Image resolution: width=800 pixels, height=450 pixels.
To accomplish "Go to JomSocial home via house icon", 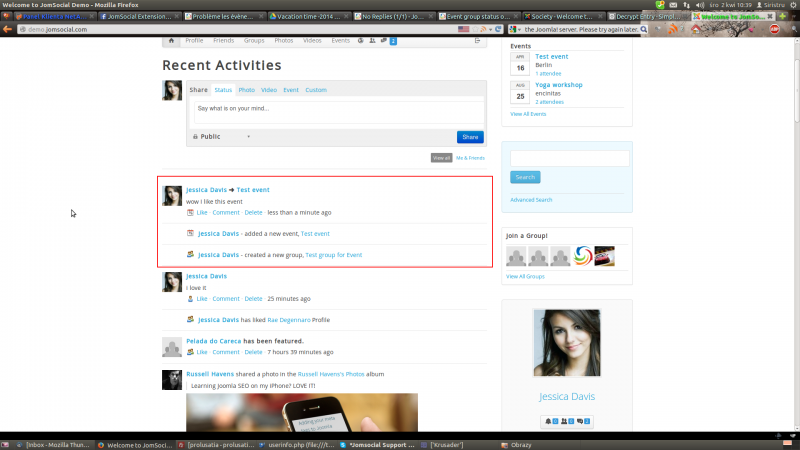I will 171,41.
